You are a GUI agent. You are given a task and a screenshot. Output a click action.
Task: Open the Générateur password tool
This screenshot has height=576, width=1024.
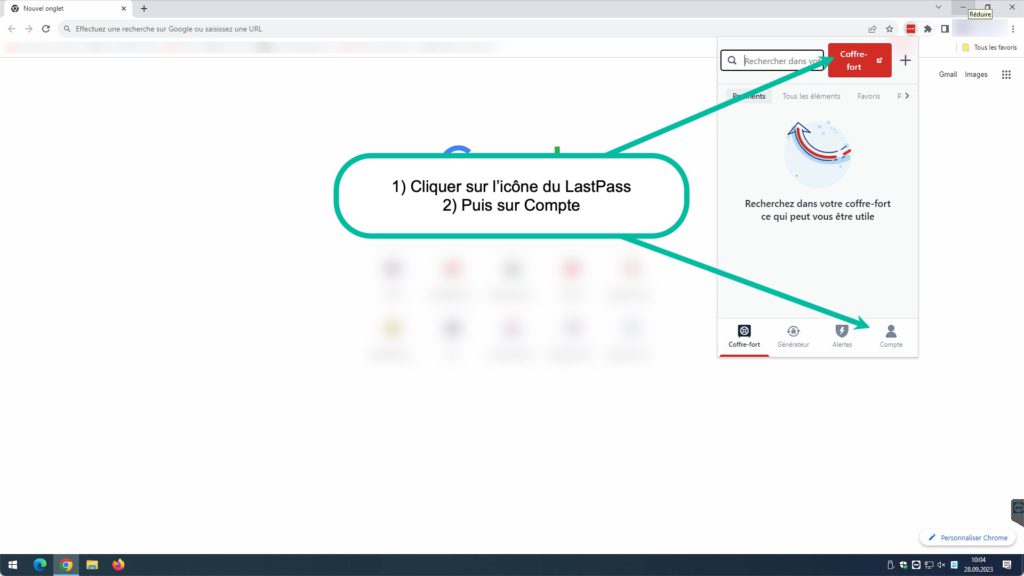point(793,336)
